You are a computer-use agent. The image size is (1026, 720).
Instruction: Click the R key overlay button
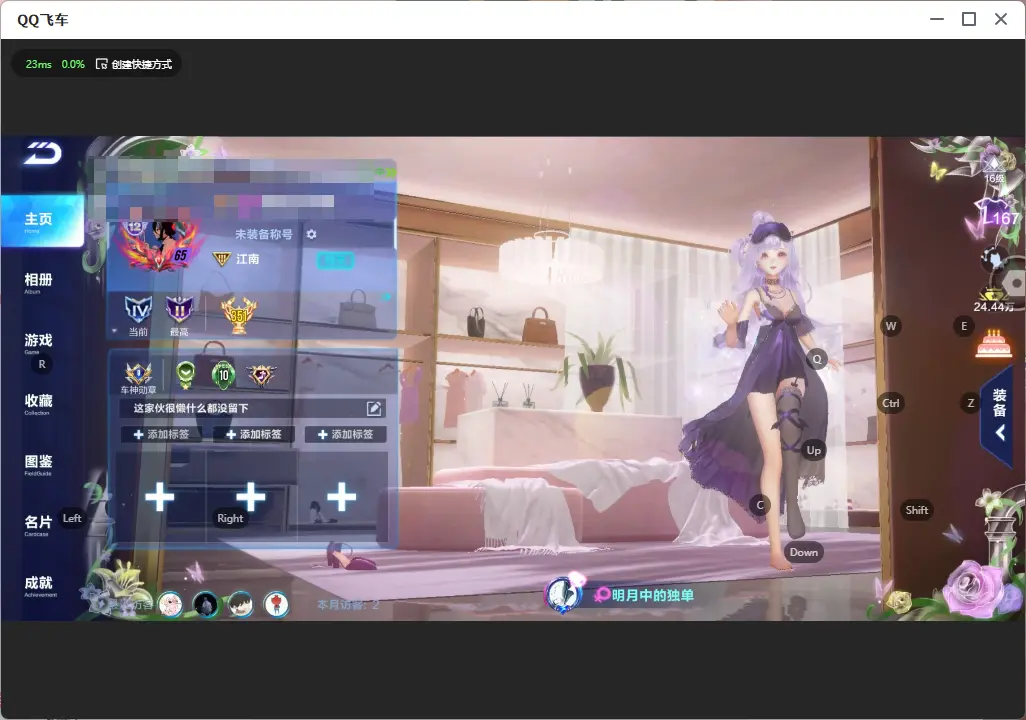click(x=42, y=364)
